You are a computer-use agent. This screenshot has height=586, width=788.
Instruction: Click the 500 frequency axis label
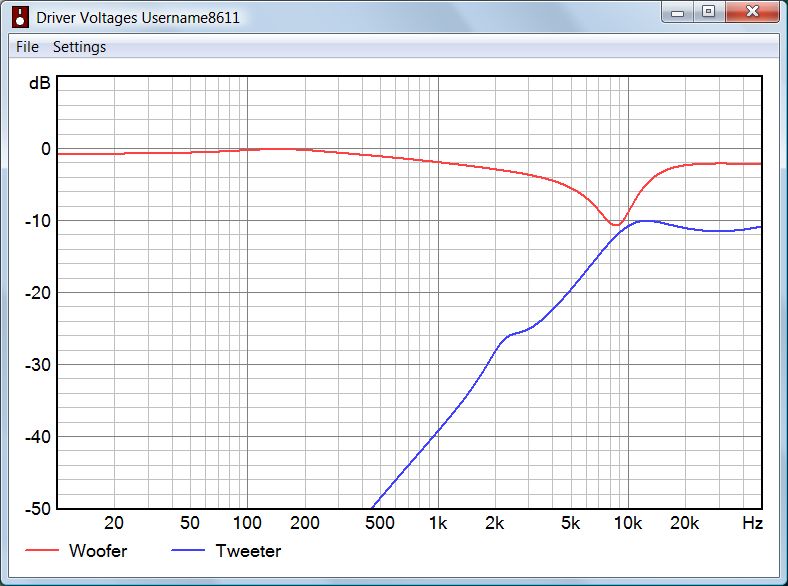point(380,523)
